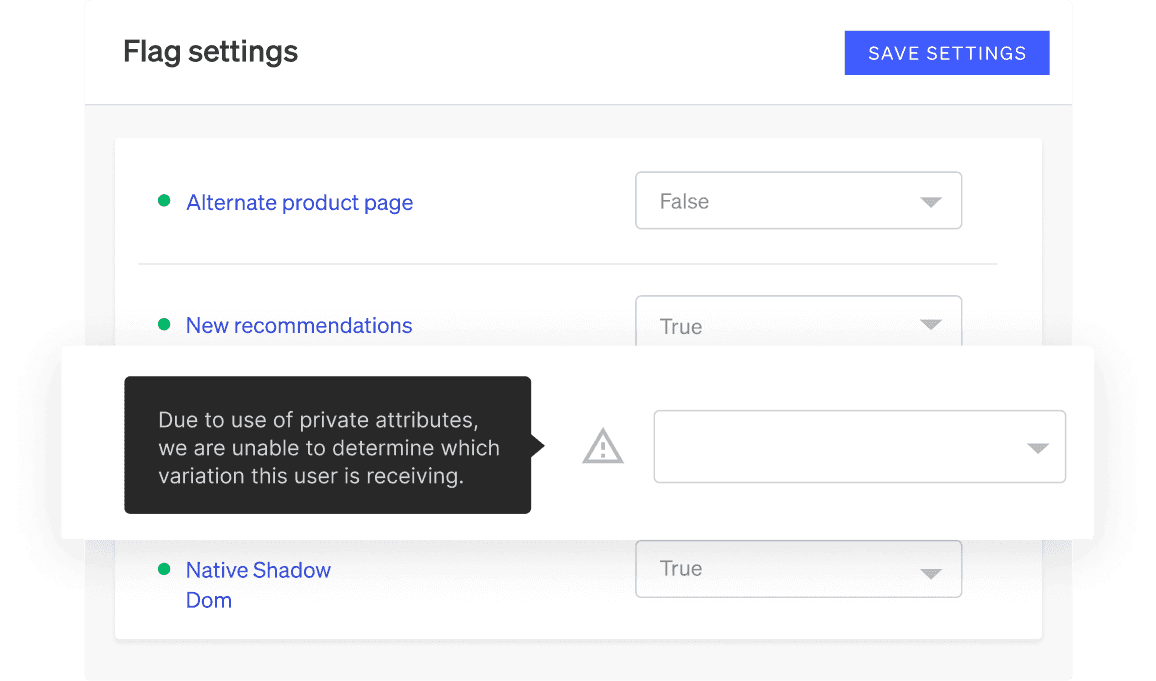Click the tooltip's pointer arrow tip
The height and width of the screenshot is (681, 1156).
click(x=541, y=446)
